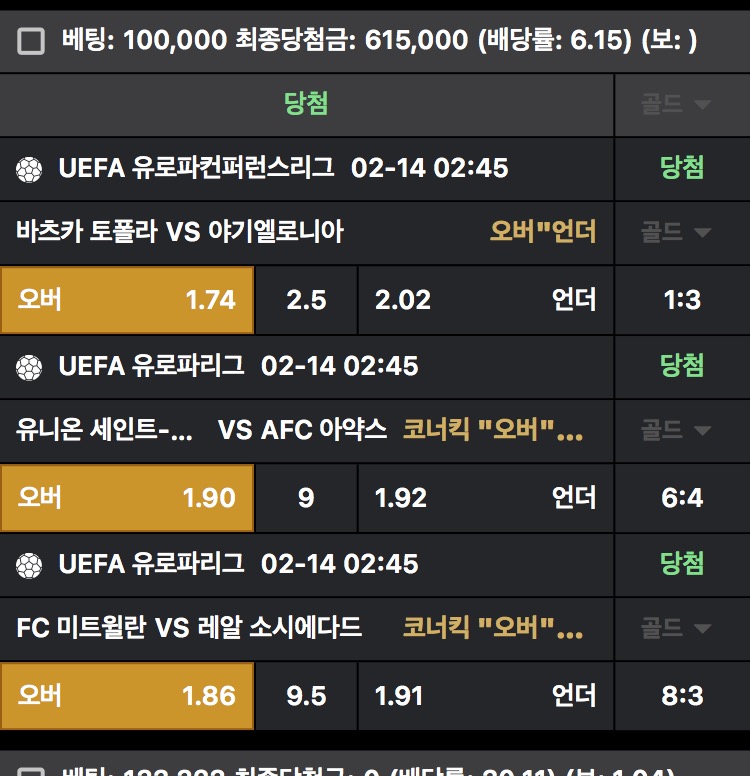Viewport: 750px width, 776px height.
Task: Open the FC 미트윌란 VS 레알 소시에다드 match
Action: pos(189,628)
